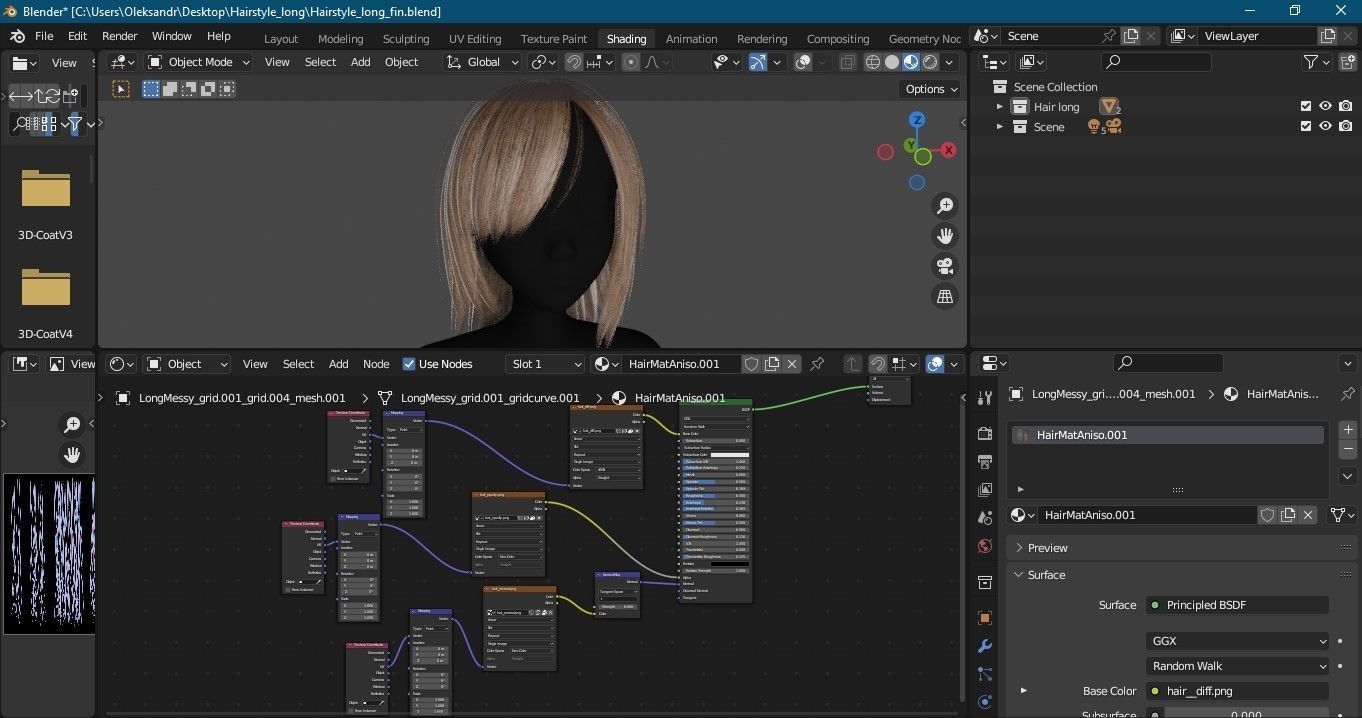Switch to the Animation workspace tab
This screenshot has height=718, width=1362.
[691, 39]
